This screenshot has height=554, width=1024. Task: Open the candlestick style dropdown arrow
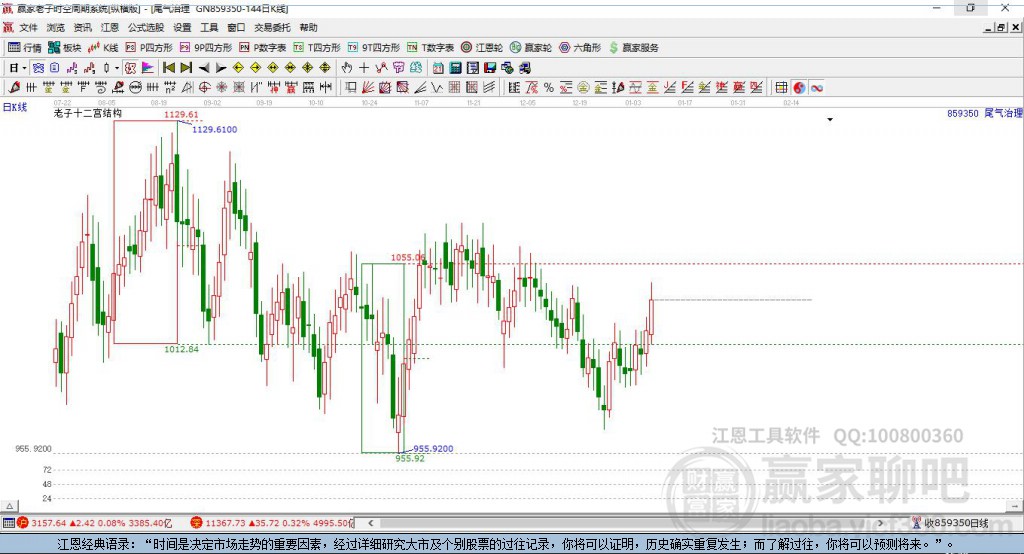117,68
